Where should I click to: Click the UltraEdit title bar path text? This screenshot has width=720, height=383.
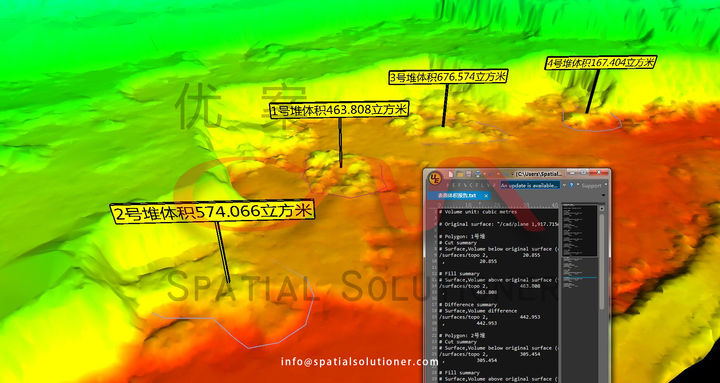(x=538, y=174)
